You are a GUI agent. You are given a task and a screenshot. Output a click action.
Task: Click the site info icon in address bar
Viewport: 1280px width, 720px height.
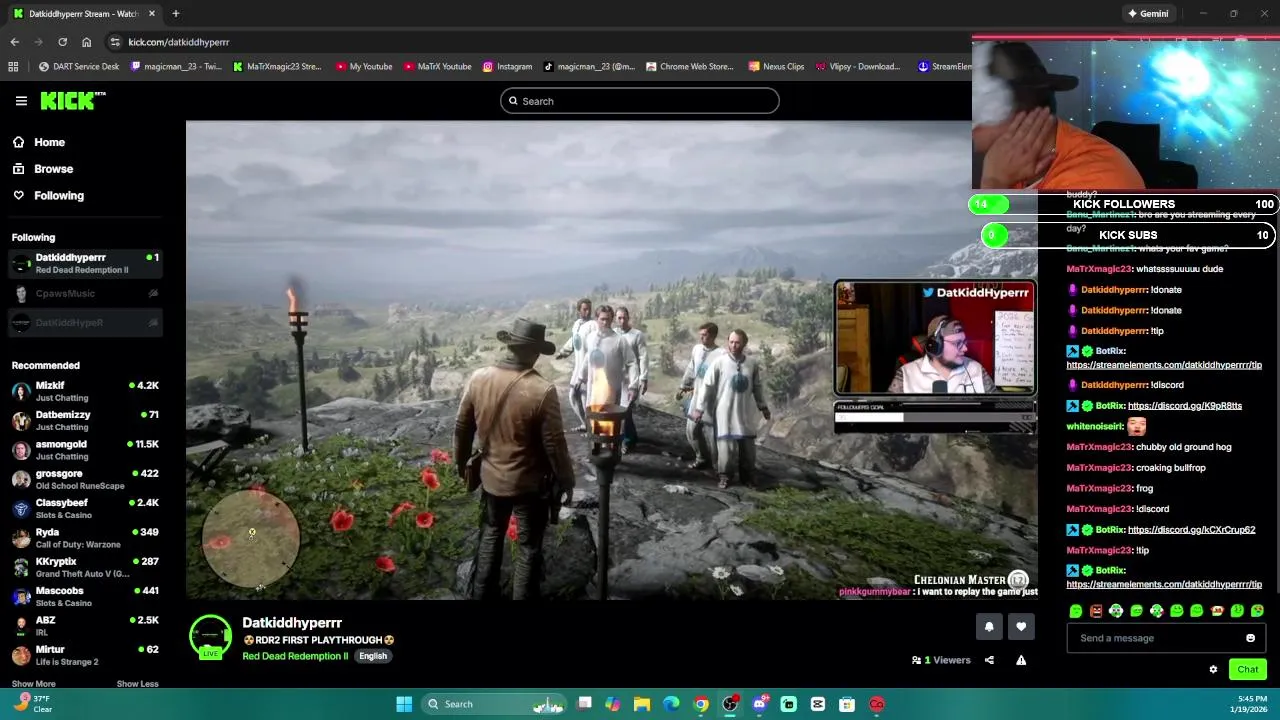115,42
